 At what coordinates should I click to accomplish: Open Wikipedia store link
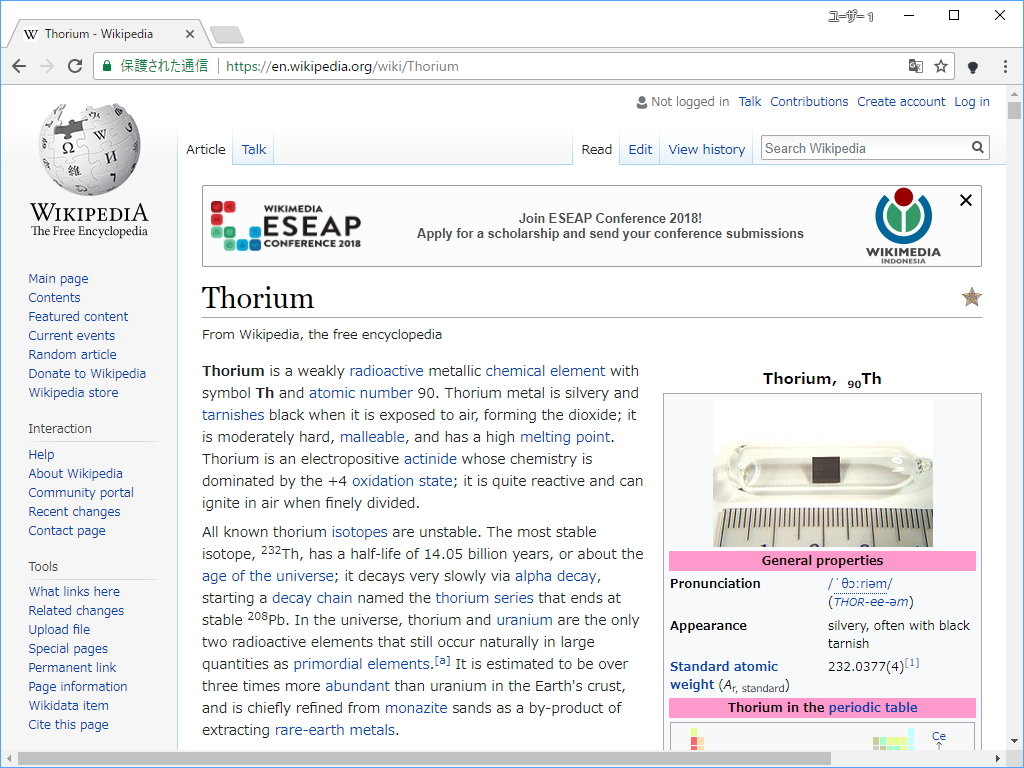[x=73, y=392]
